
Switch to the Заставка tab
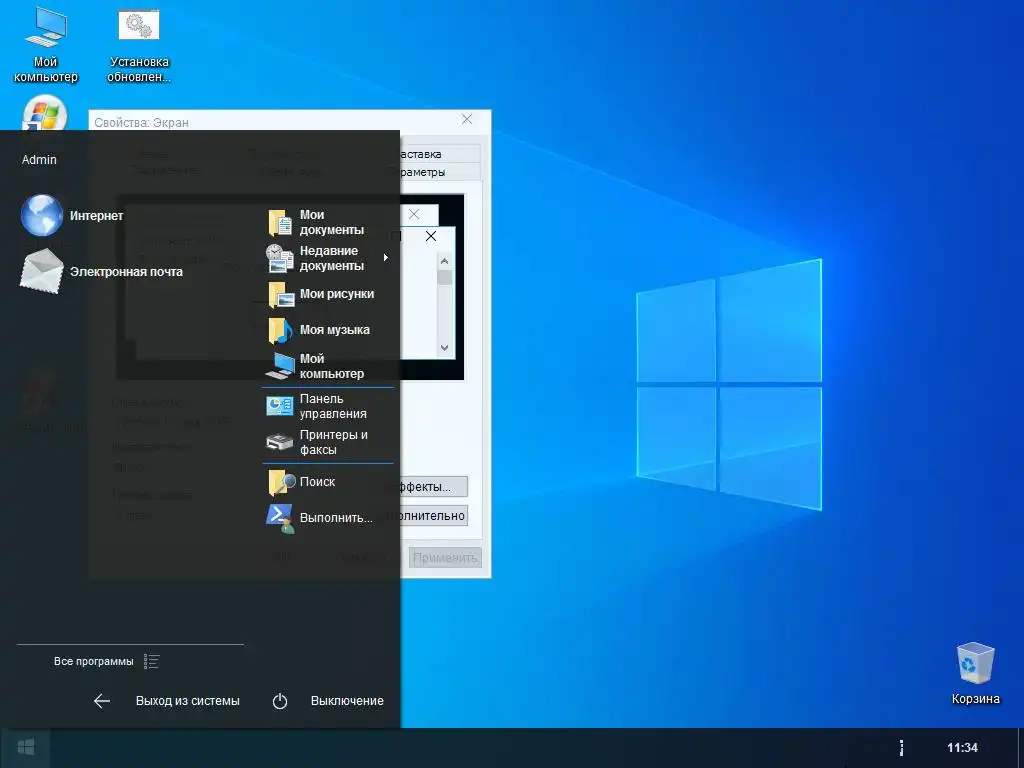pos(439,154)
